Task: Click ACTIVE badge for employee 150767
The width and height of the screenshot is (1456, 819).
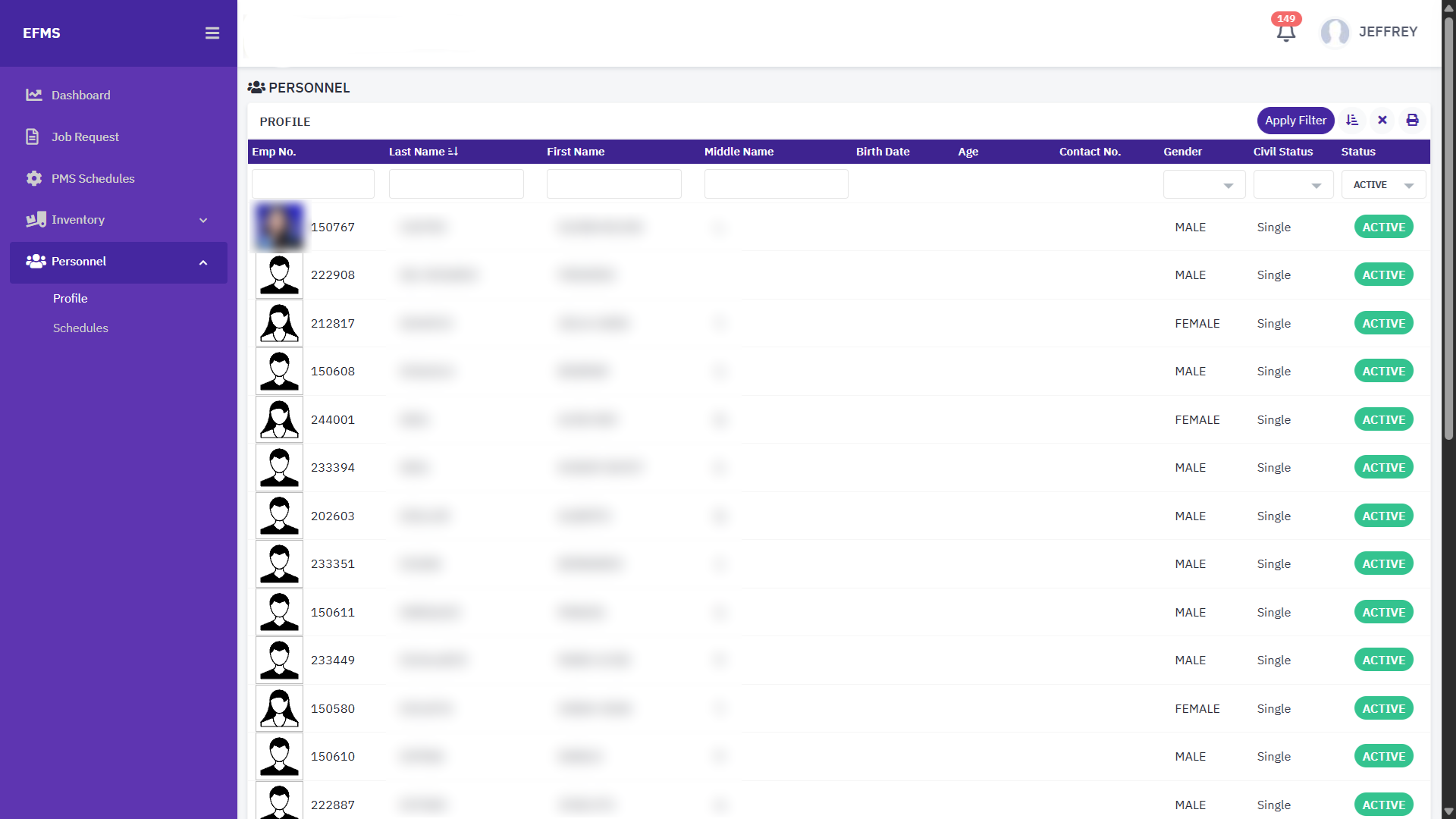Action: tap(1383, 227)
